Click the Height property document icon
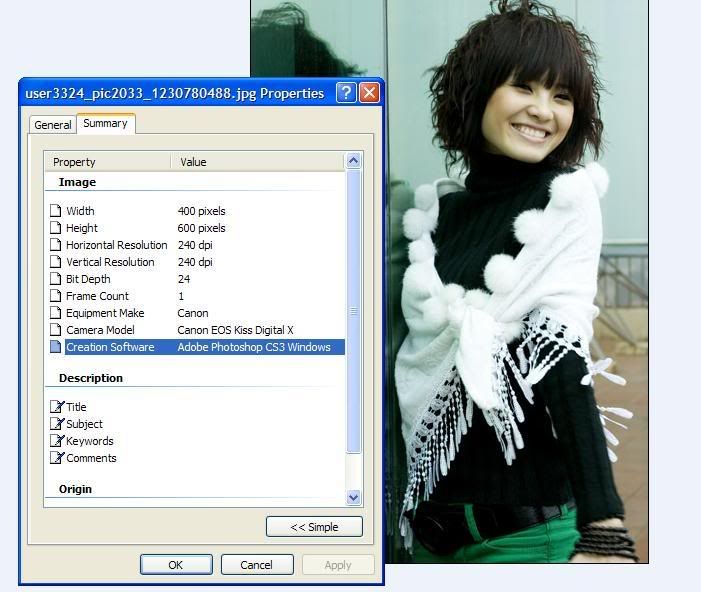Viewport: 701px width, 592px height. (x=56, y=228)
